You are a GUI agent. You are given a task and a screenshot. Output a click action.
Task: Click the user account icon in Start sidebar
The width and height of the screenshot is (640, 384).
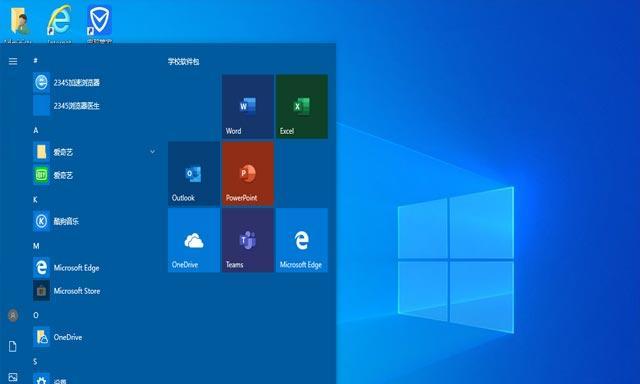click(x=13, y=315)
